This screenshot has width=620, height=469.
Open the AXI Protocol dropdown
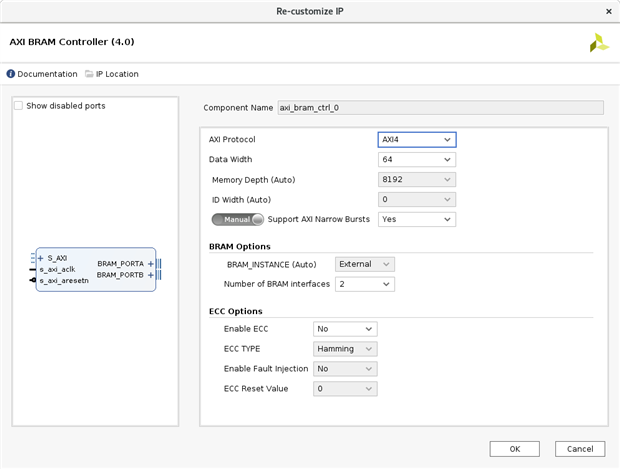click(416, 140)
